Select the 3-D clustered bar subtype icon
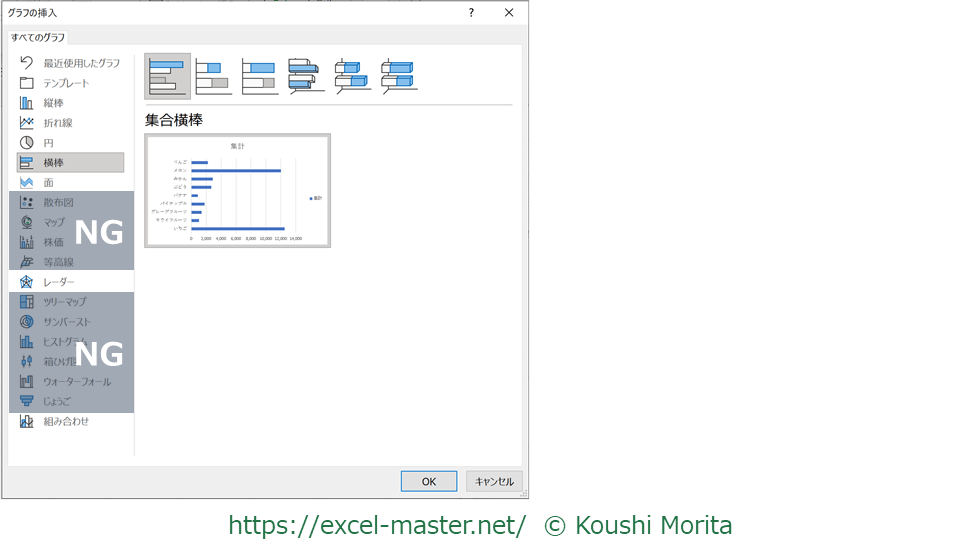The height and width of the screenshot is (540, 960). [306, 76]
